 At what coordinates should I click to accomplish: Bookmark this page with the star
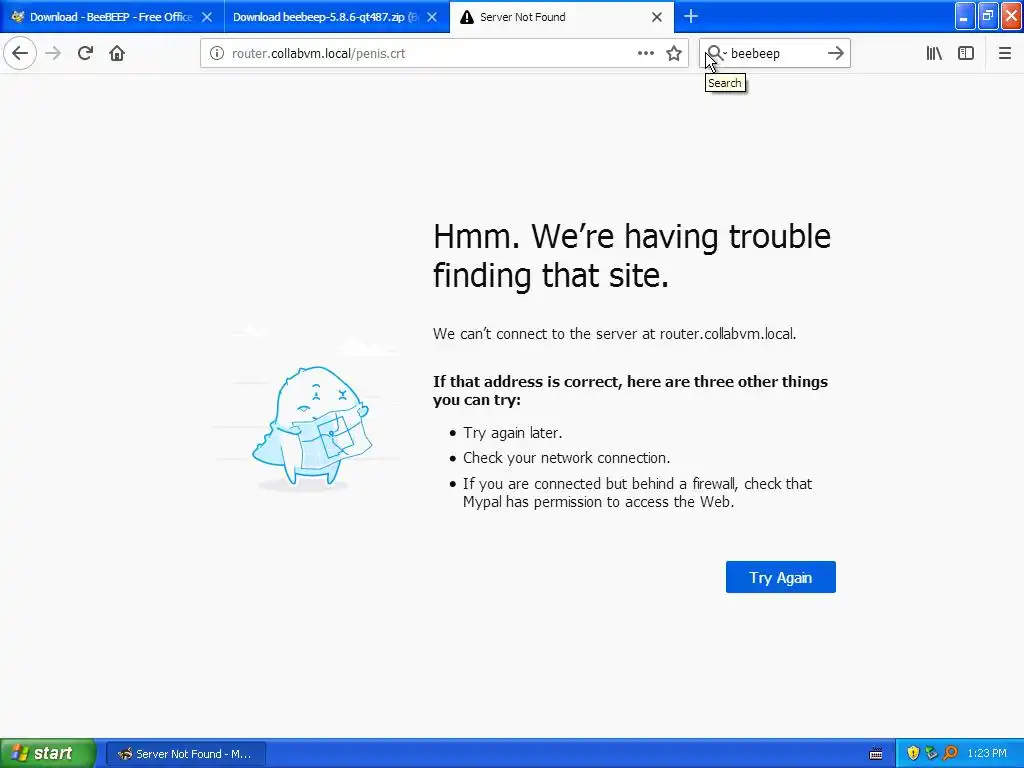[x=674, y=53]
